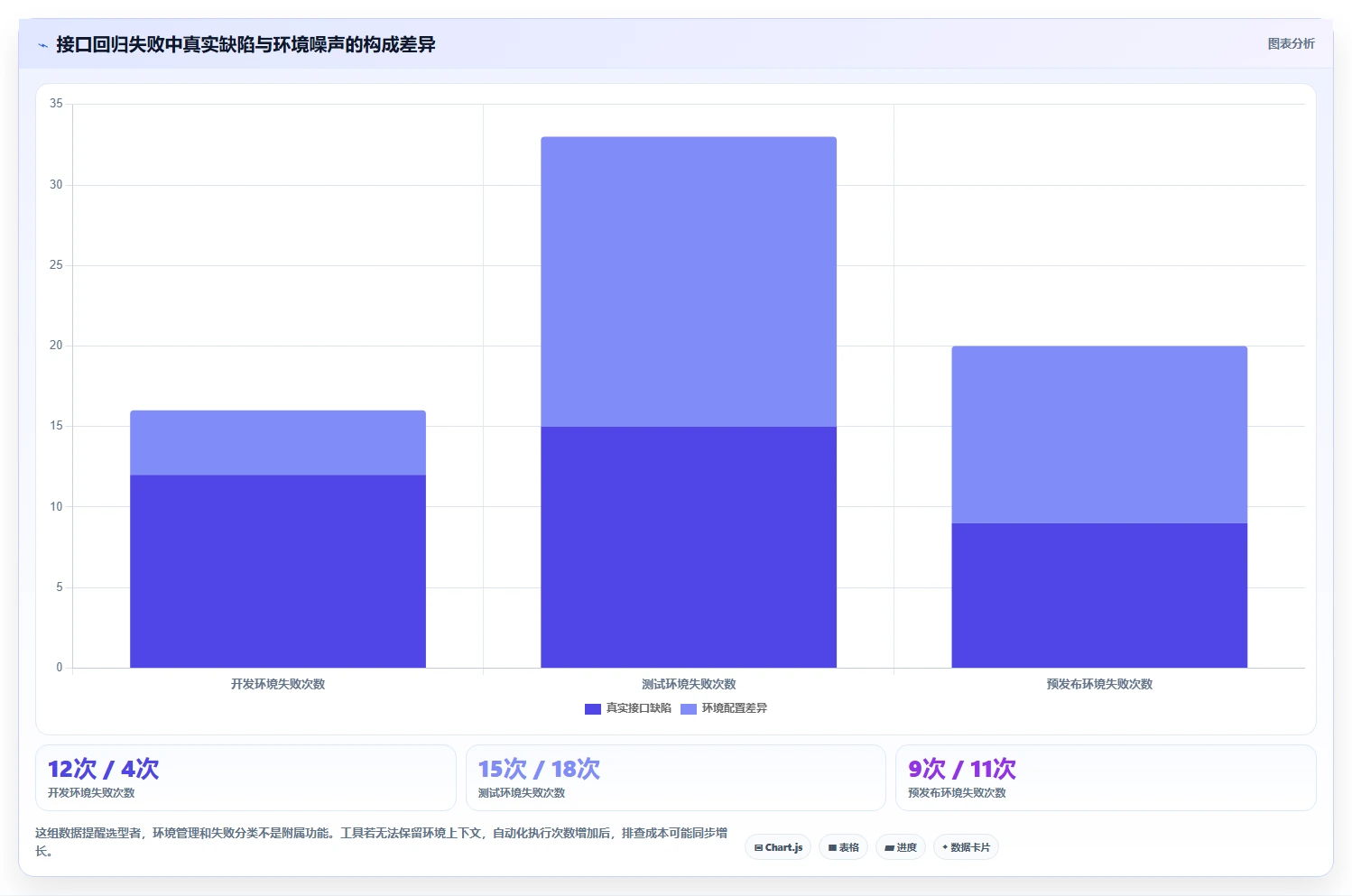
Task: Click the y-axis tick value 20
Action: 56,346
